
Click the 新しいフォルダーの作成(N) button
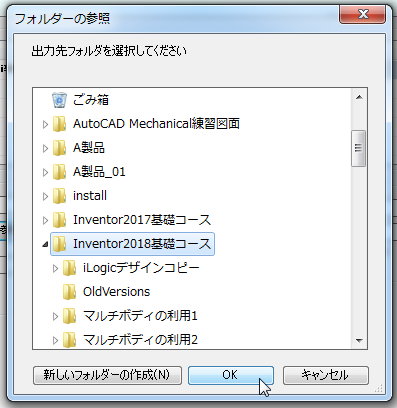(x=107, y=375)
